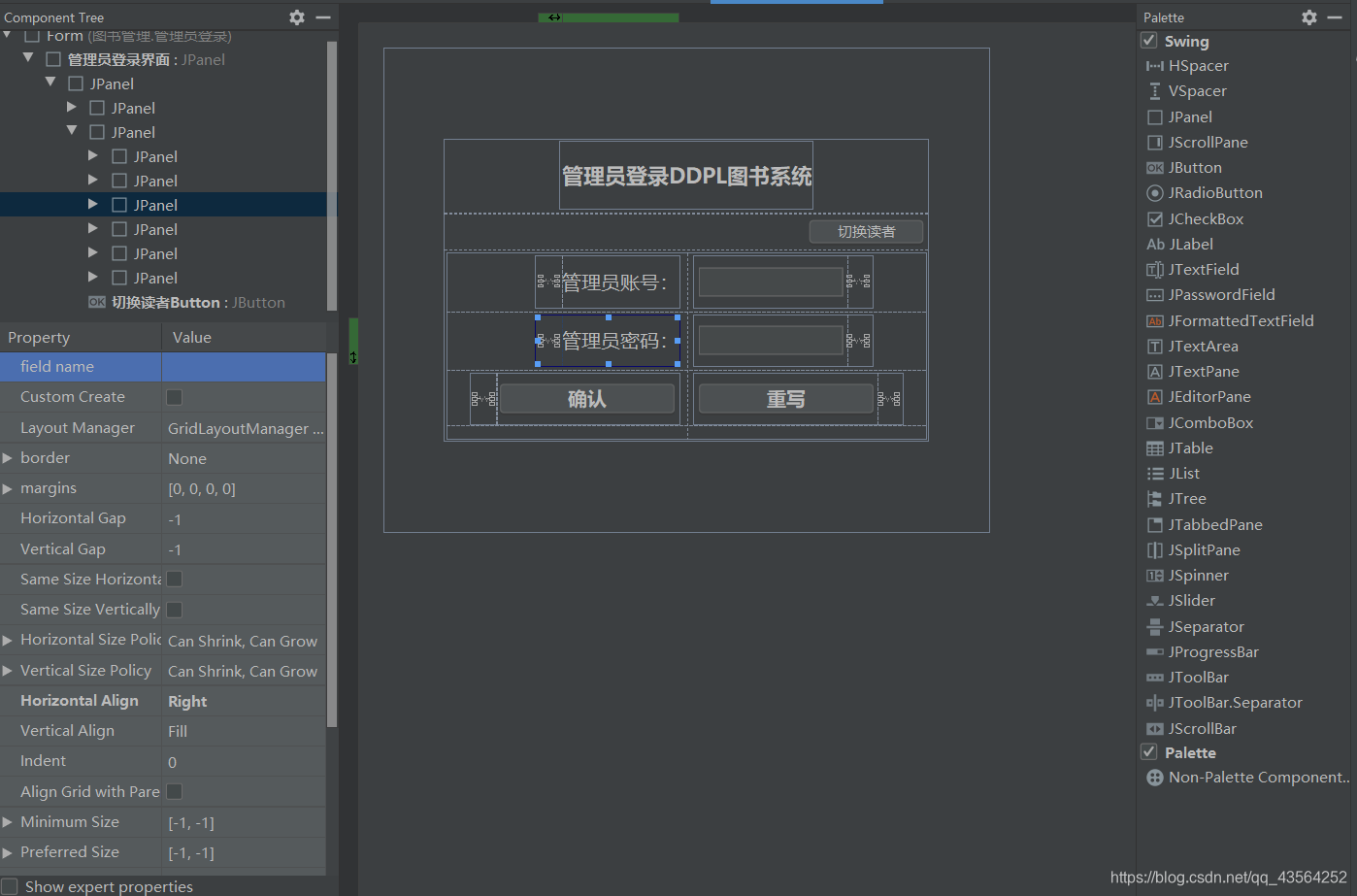Expand Vertical Size Policy property
Image resolution: width=1357 pixels, height=896 pixels.
pos(8,671)
